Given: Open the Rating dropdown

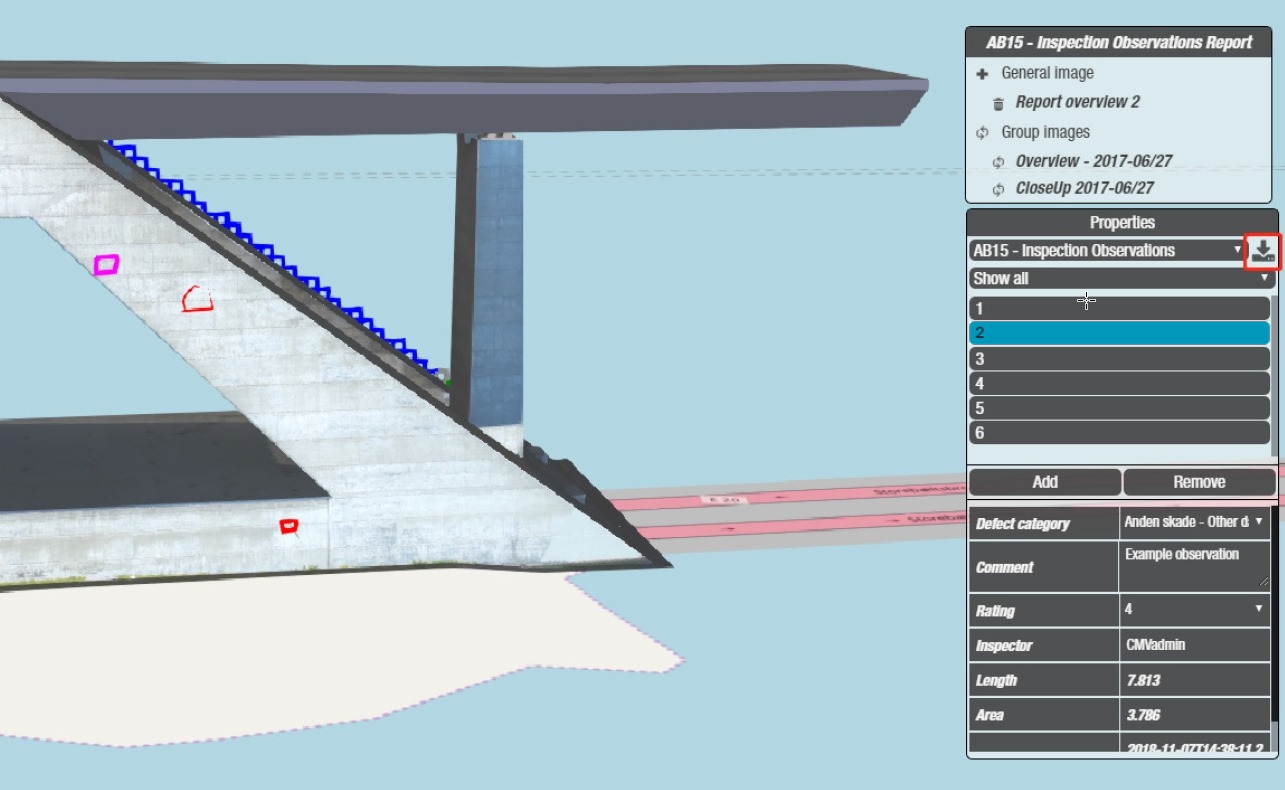Looking at the screenshot, I should pyautogui.click(x=1193, y=609).
